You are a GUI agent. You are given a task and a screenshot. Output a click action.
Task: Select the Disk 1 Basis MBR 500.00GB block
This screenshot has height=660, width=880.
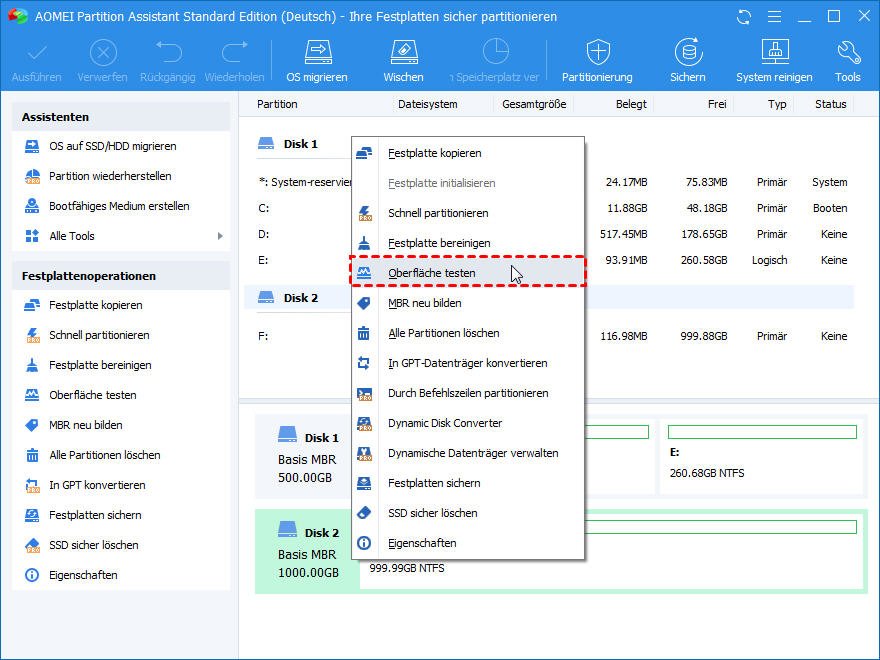[x=308, y=457]
